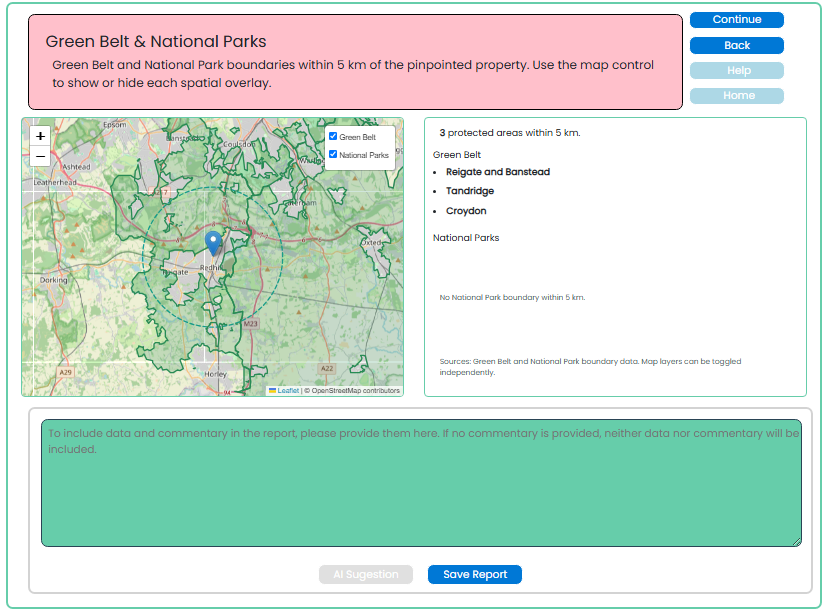Image resolution: width=823 pixels, height=610 pixels.
Task: Click the blue location pin marker
Action: [213, 243]
